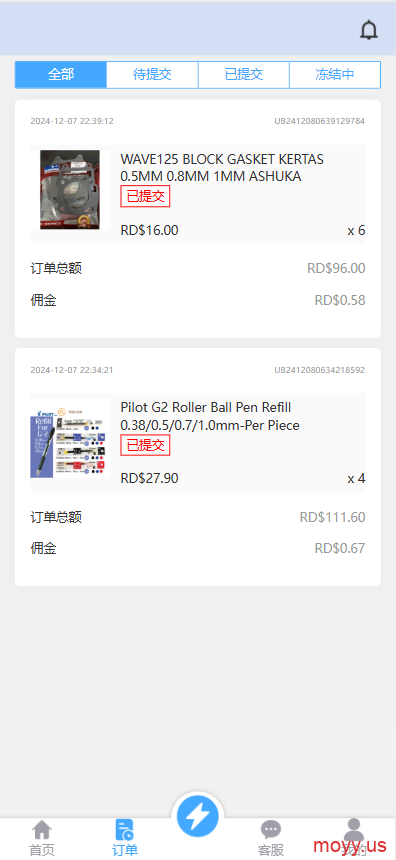Select order number UB2412080639129784

[320, 121]
